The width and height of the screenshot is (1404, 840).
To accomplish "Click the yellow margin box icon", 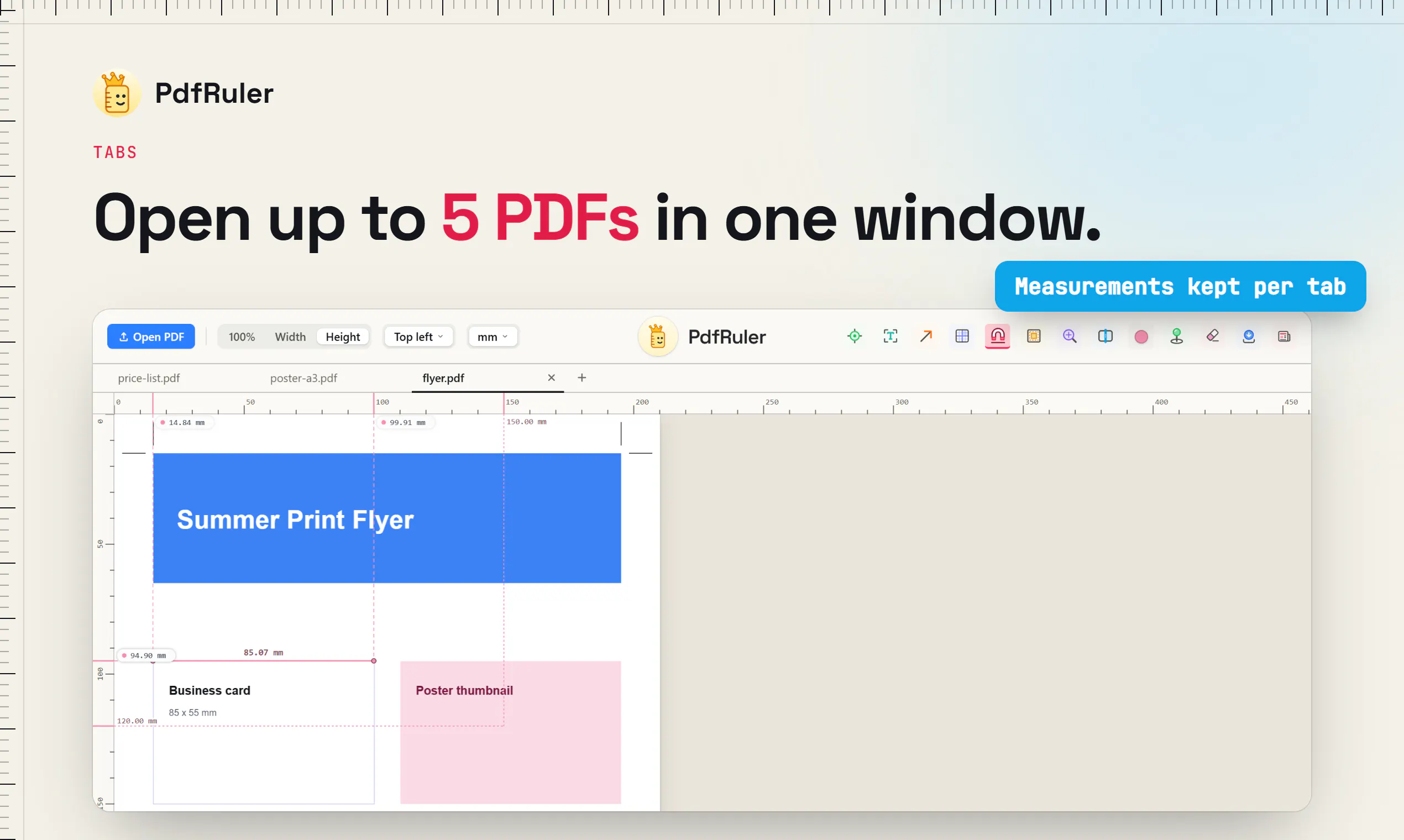I will tap(1034, 336).
